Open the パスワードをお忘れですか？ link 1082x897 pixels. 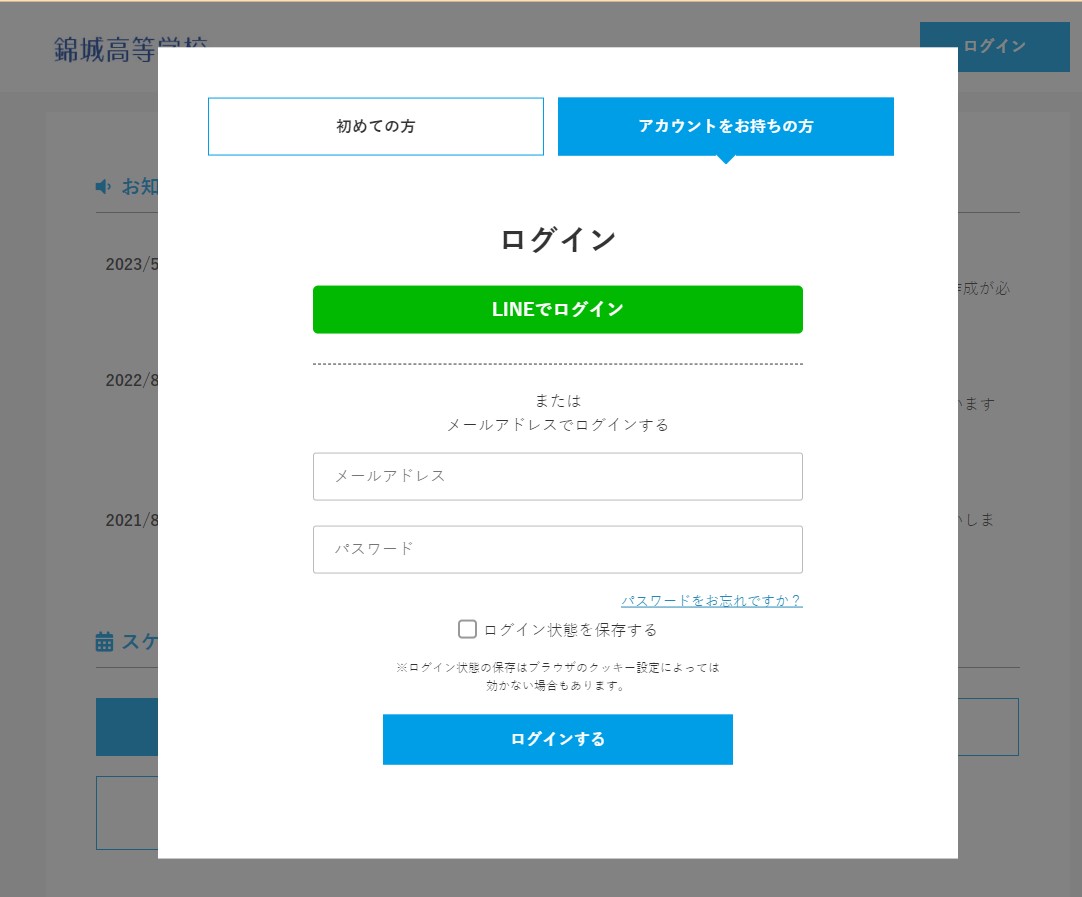(x=711, y=600)
